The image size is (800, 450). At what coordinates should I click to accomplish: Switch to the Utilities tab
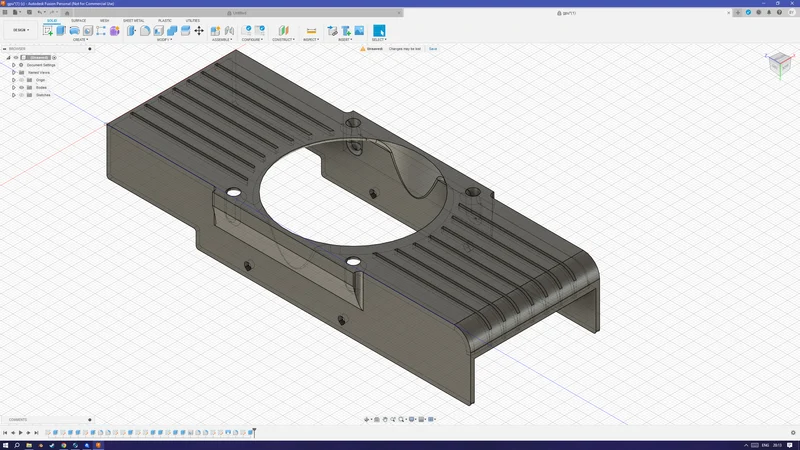[x=193, y=21]
